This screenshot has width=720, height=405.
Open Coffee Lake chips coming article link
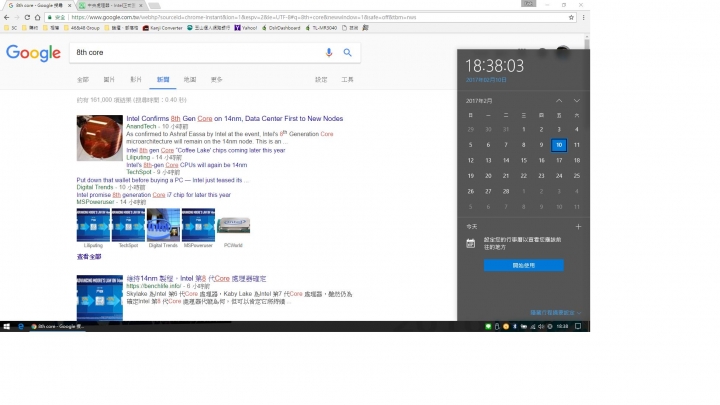click(206, 150)
